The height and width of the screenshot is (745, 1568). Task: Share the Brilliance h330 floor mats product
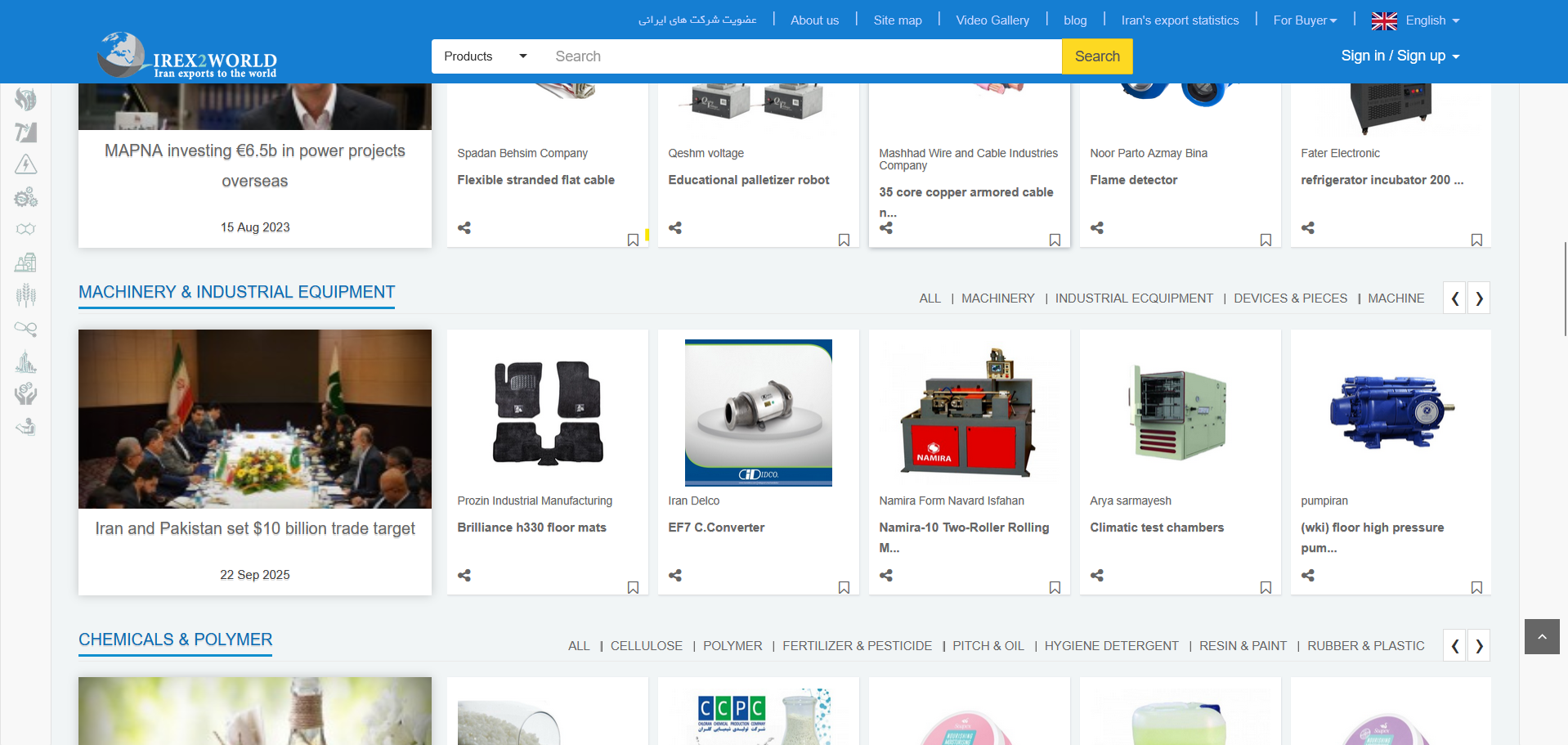tap(464, 576)
